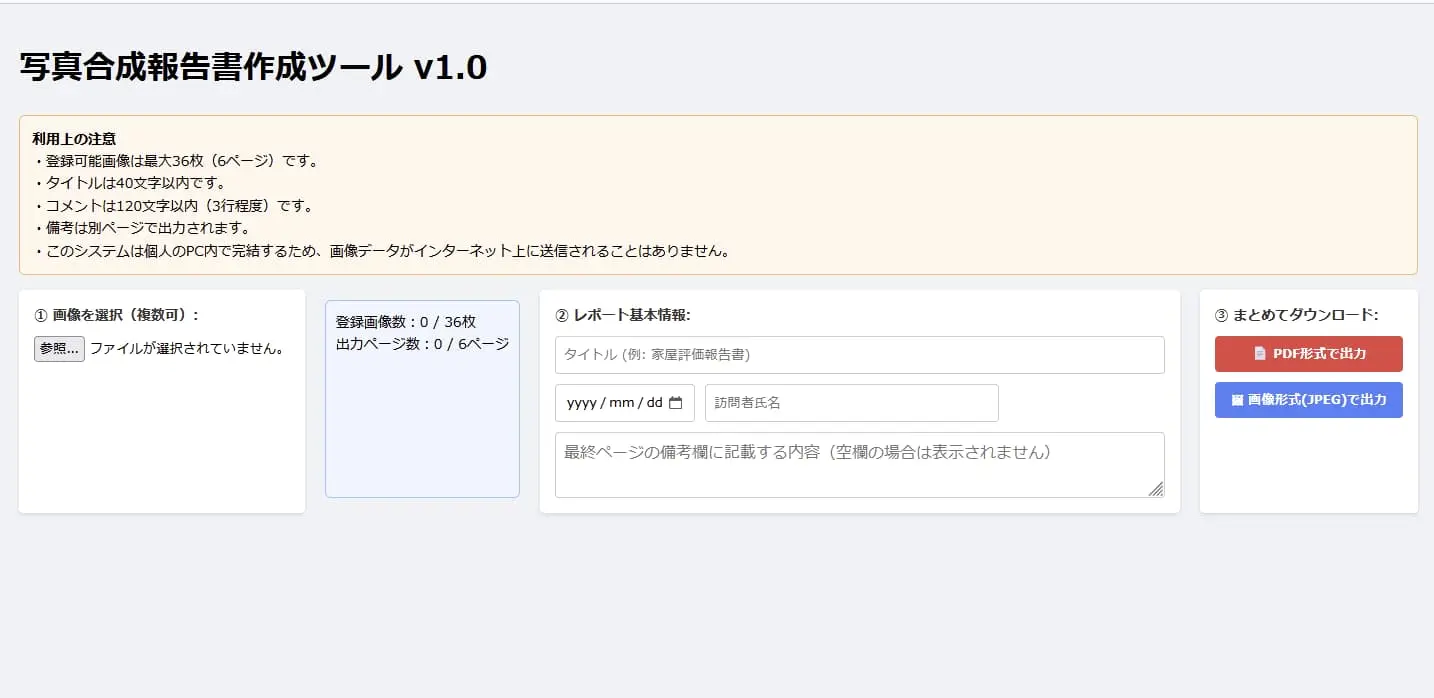Click the PDF形式で出力 button

click(1308, 354)
